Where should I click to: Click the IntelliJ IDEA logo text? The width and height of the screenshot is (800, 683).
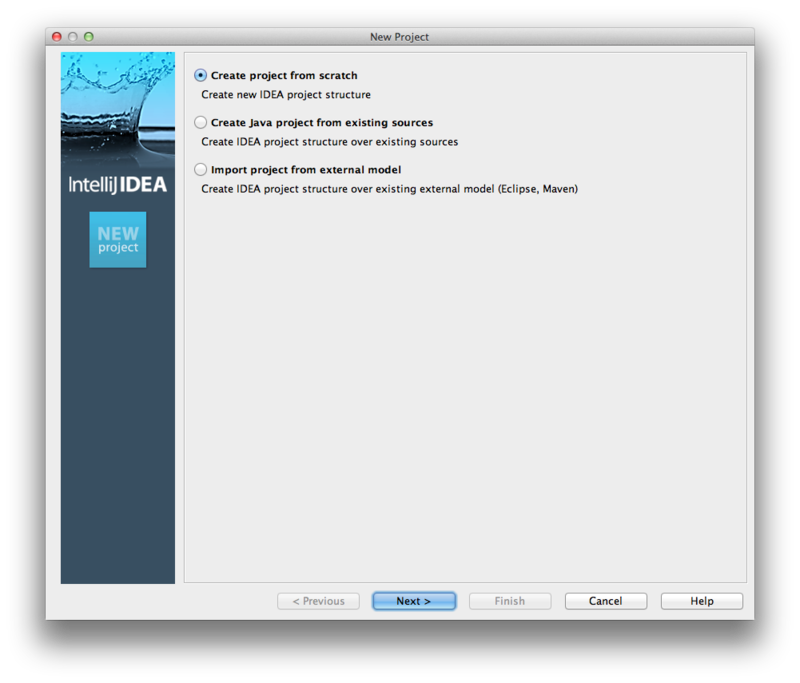pyautogui.click(x=118, y=185)
